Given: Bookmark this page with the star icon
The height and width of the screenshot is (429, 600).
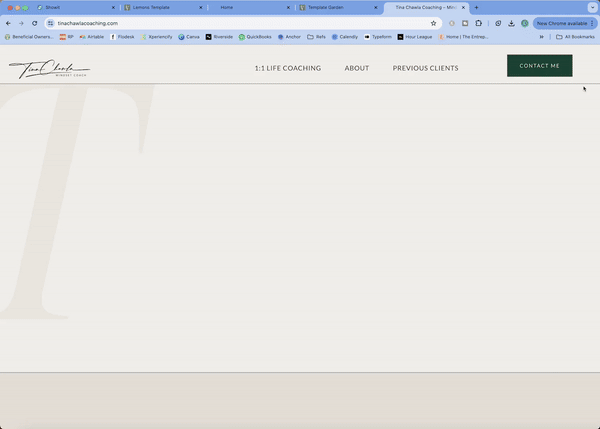Looking at the screenshot, I should (x=433, y=23).
